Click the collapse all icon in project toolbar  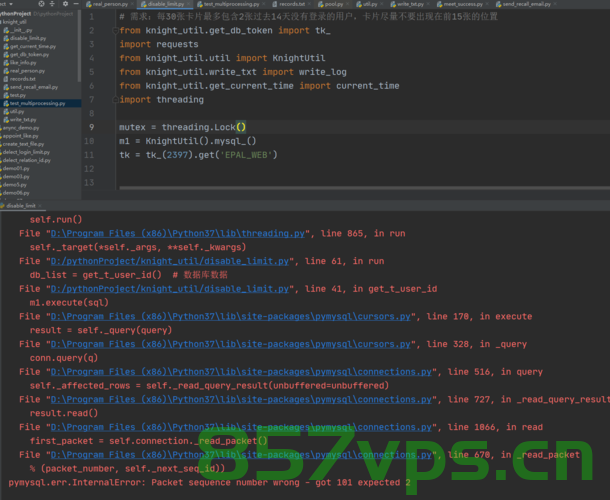(52, 4)
